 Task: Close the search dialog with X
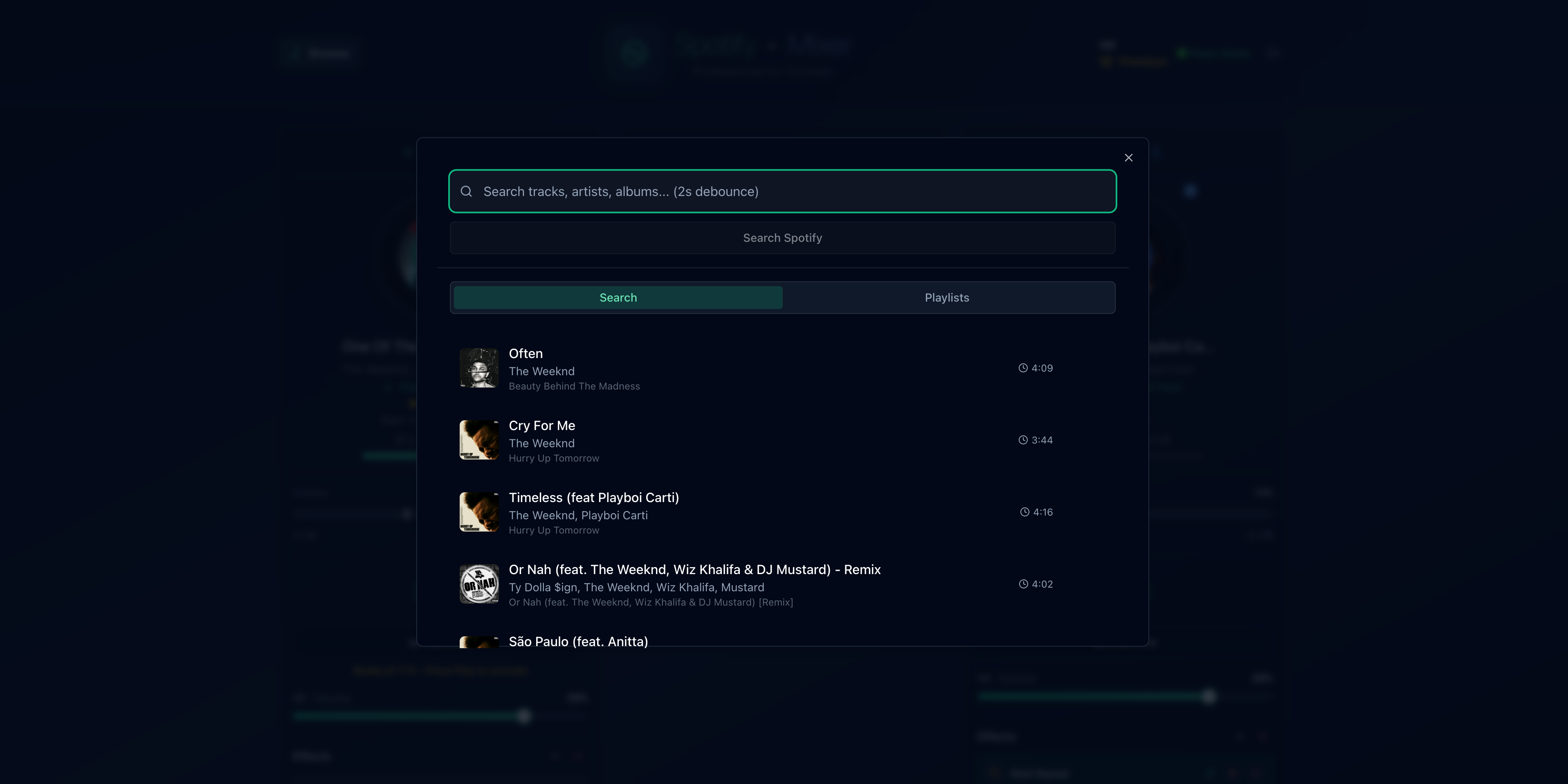point(1128,158)
